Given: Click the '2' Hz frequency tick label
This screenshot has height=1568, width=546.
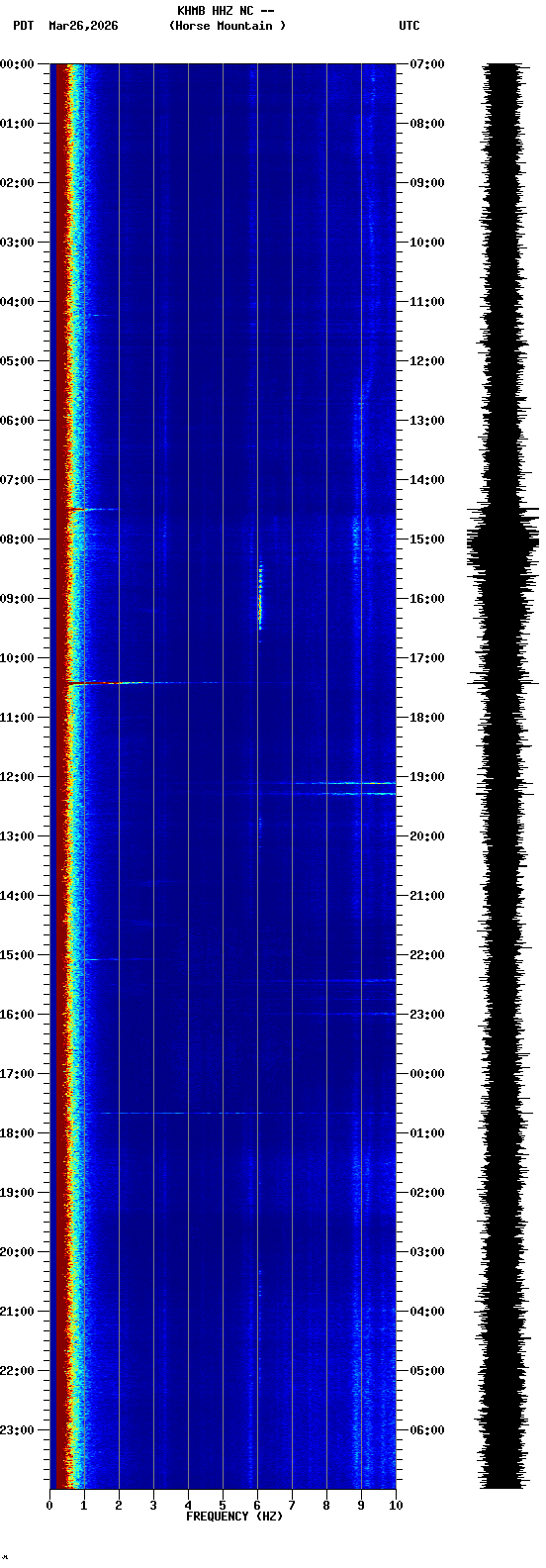Looking at the screenshot, I should pyautogui.click(x=119, y=1506).
